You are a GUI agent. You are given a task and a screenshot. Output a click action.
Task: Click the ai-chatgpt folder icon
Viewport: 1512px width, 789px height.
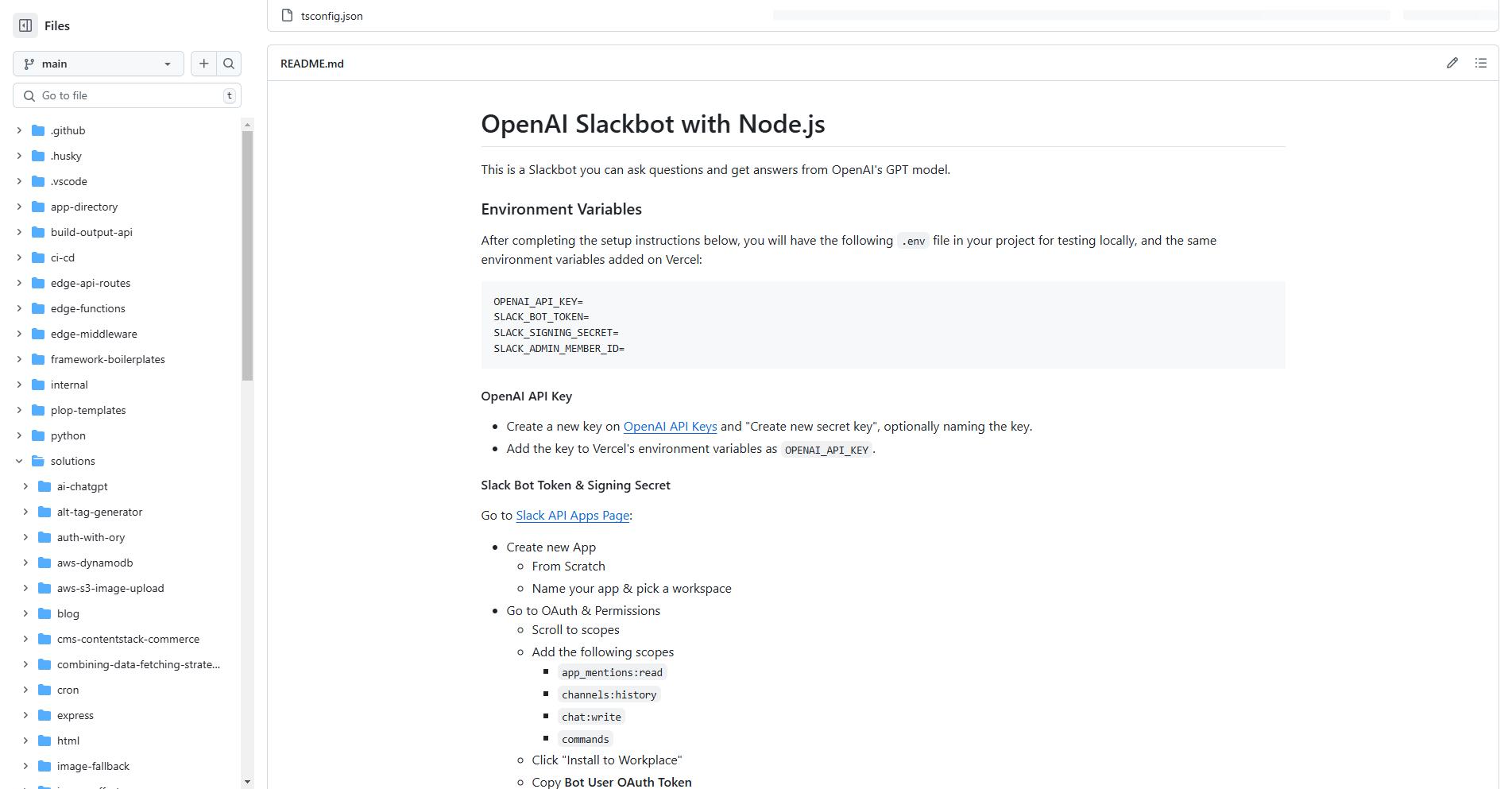point(44,486)
